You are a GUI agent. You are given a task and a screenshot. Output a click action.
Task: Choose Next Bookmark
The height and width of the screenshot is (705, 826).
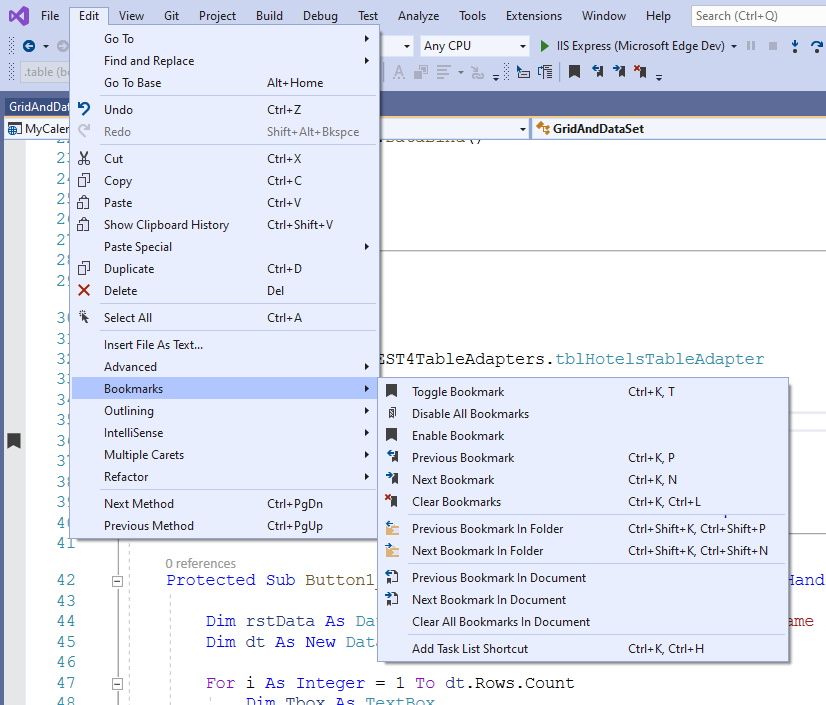point(583,480)
